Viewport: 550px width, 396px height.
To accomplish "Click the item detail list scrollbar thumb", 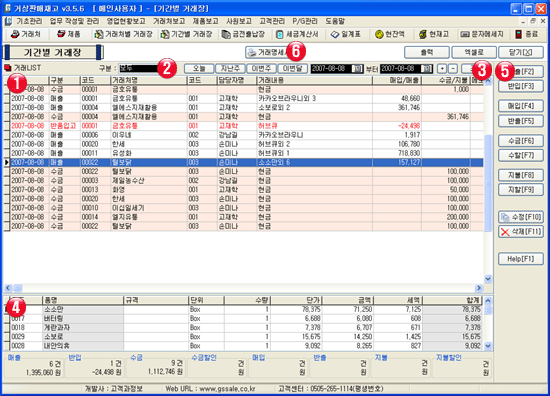I will pyautogui.click(x=488, y=310).
